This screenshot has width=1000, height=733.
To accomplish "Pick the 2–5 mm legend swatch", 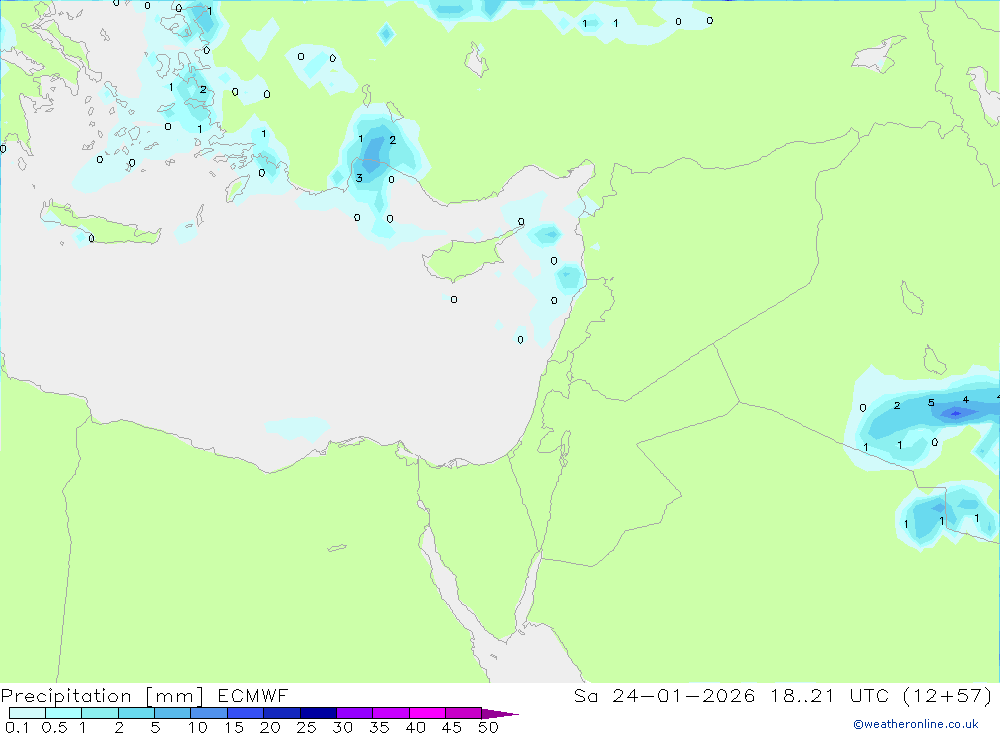I will click(x=136, y=713).
